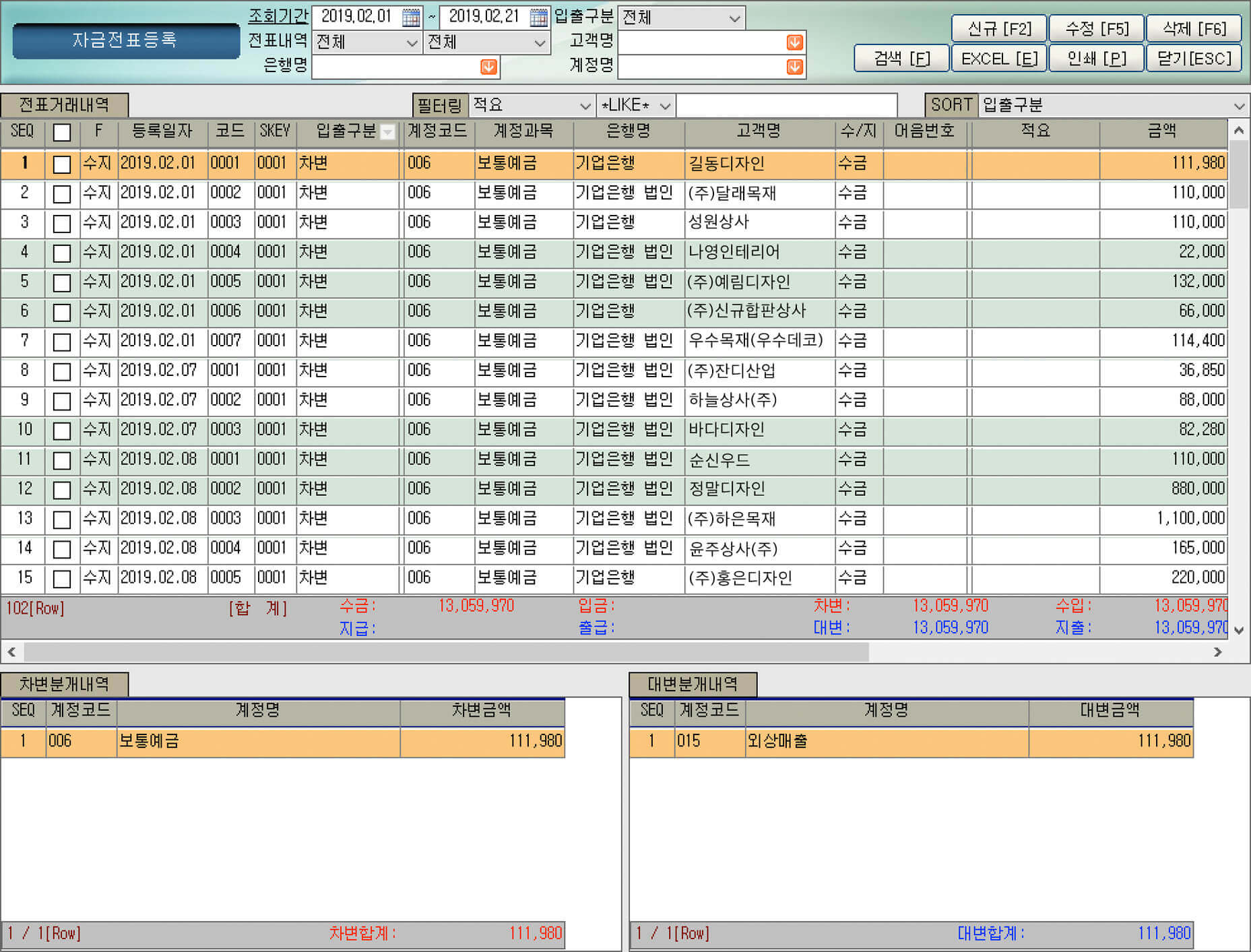This screenshot has width=1251, height=952.
Task: Click the vertical scrollbar down arrow
Action: coord(1239,630)
